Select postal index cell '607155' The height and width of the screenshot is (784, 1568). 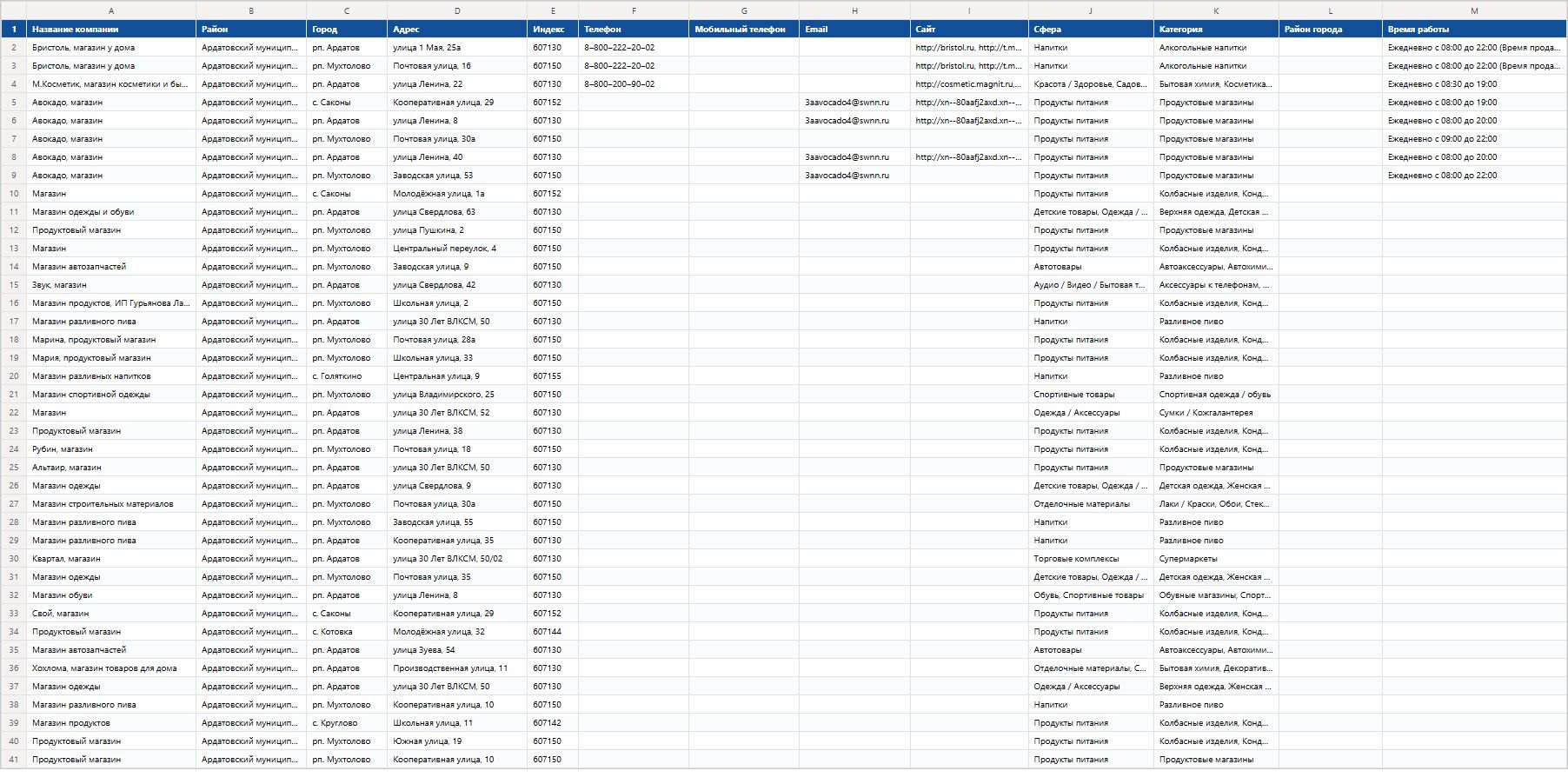[x=553, y=376]
